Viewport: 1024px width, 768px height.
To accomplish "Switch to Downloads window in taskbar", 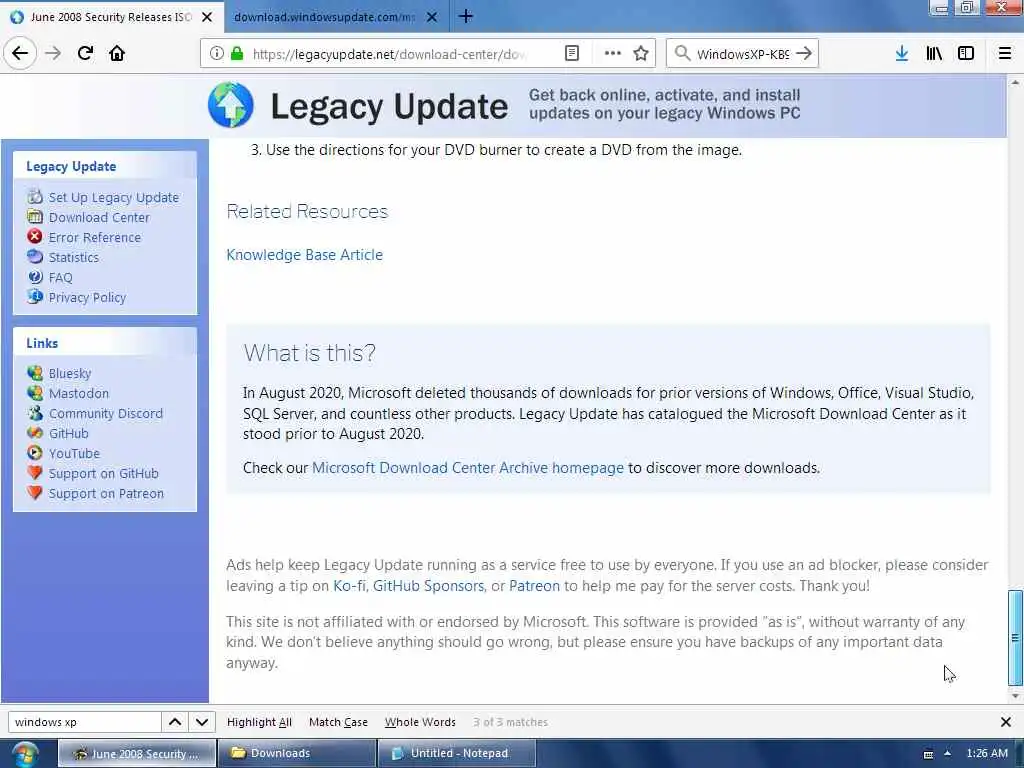I will (x=297, y=753).
